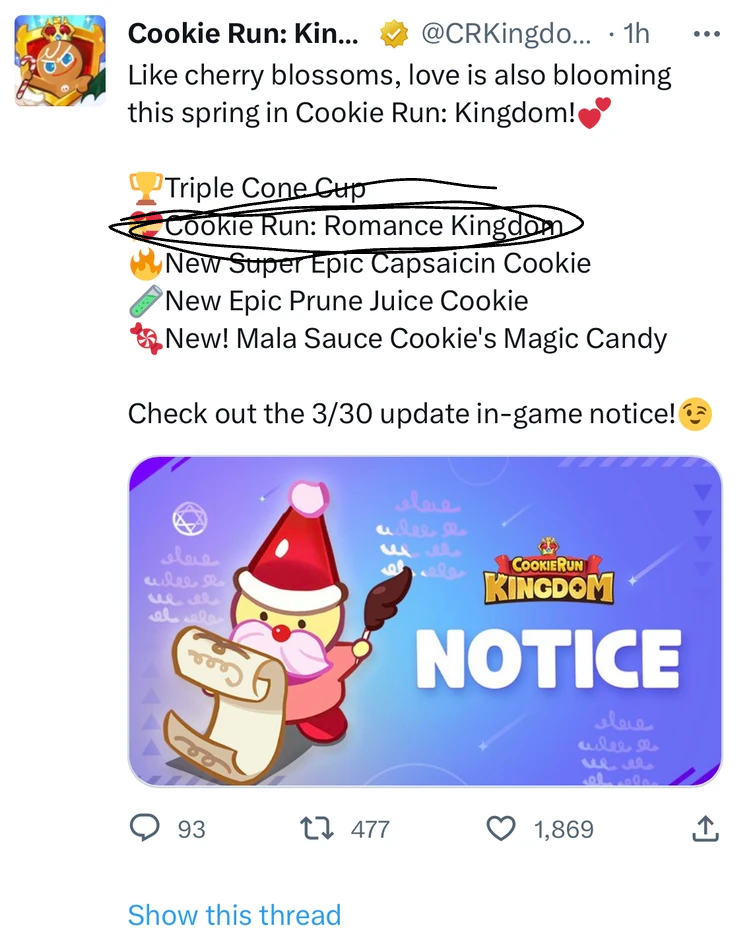The width and height of the screenshot is (755, 946).
Task: Click Show this thread at the bottom
Action: click(x=235, y=915)
